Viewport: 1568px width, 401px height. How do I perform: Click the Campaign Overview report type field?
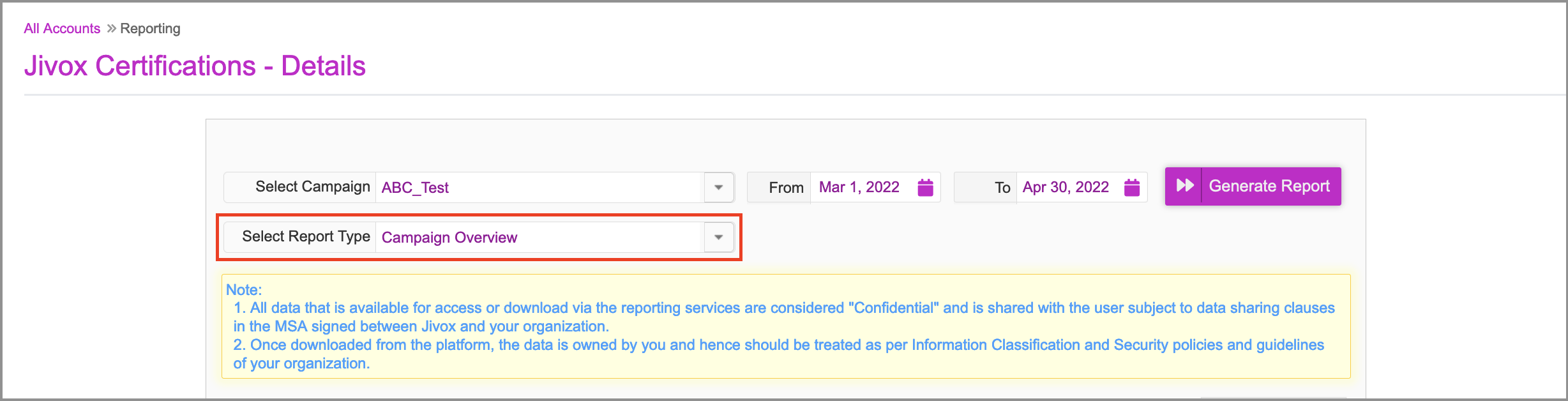(x=540, y=237)
